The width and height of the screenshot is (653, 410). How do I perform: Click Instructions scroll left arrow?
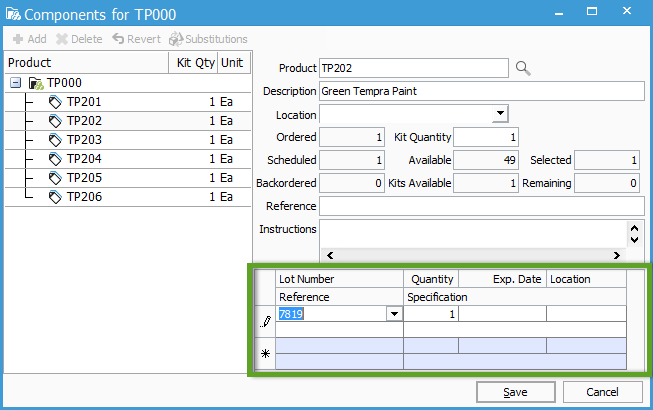click(x=330, y=255)
